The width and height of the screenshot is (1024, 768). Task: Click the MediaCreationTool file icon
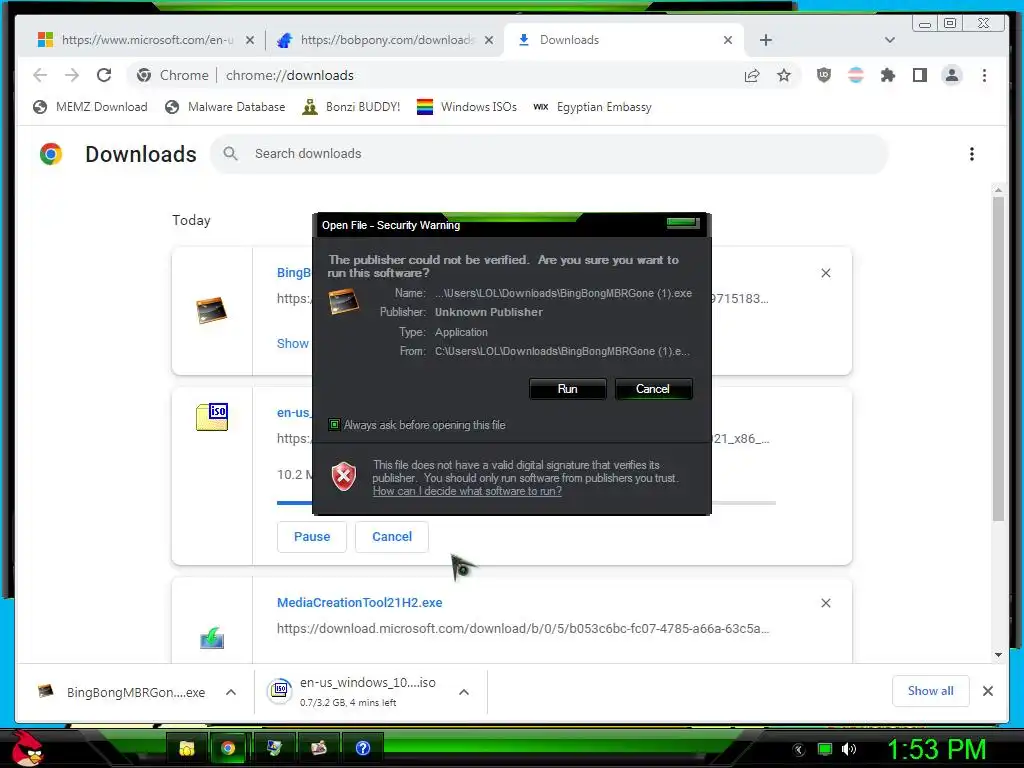coord(212,637)
